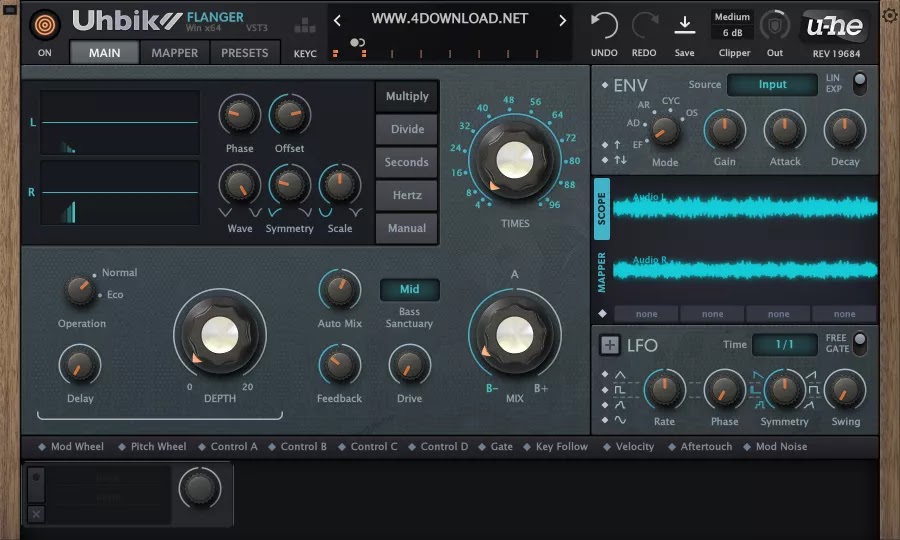
Task: Select the Multiply time mode button
Action: pyautogui.click(x=407, y=96)
